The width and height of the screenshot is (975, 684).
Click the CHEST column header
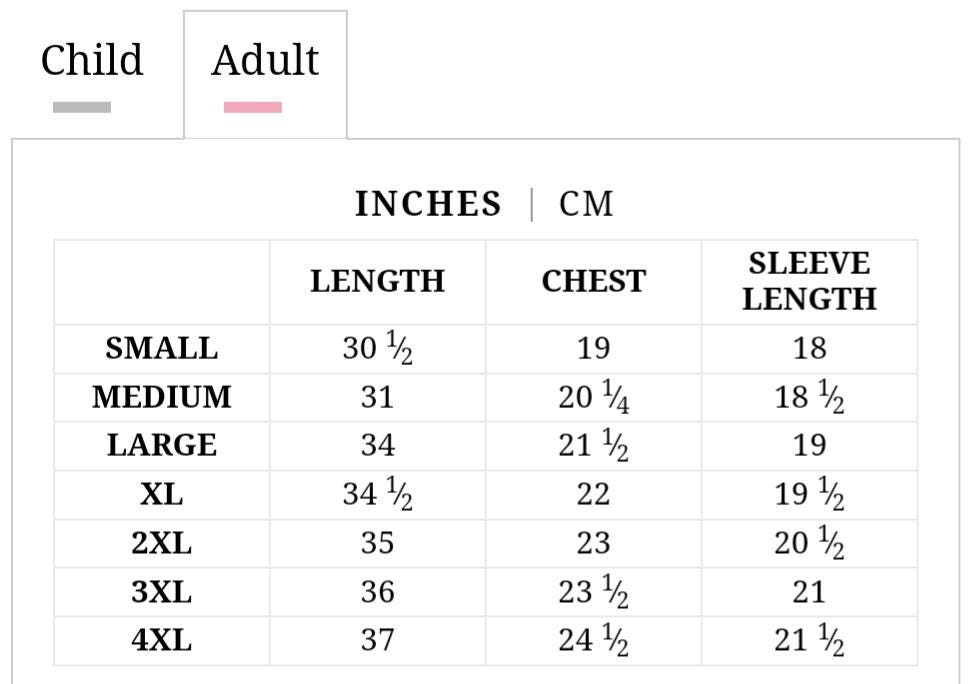[594, 281]
